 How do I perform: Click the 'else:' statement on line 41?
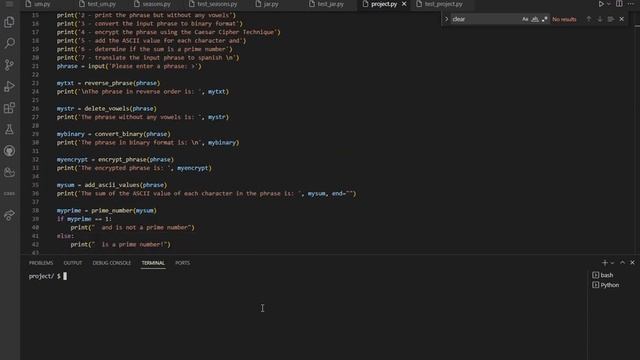click(x=65, y=236)
